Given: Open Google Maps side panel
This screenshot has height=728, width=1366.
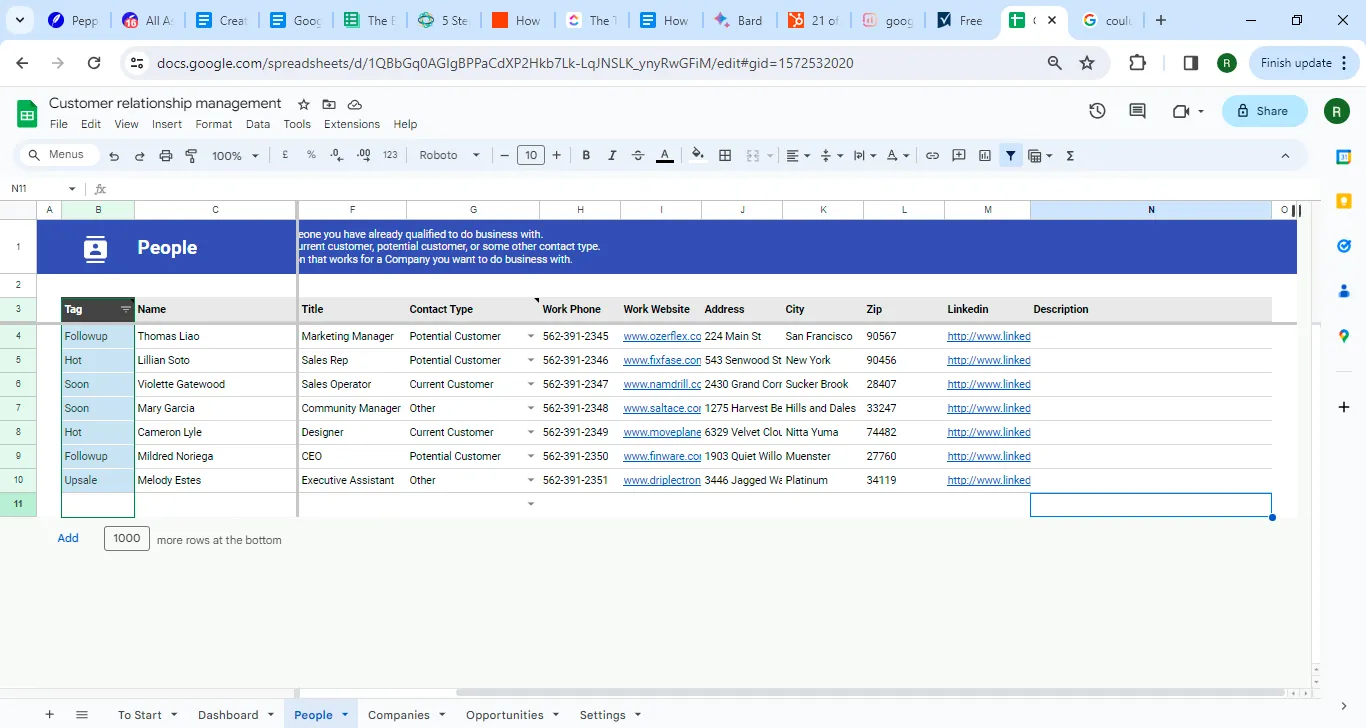Looking at the screenshot, I should pos(1344,336).
